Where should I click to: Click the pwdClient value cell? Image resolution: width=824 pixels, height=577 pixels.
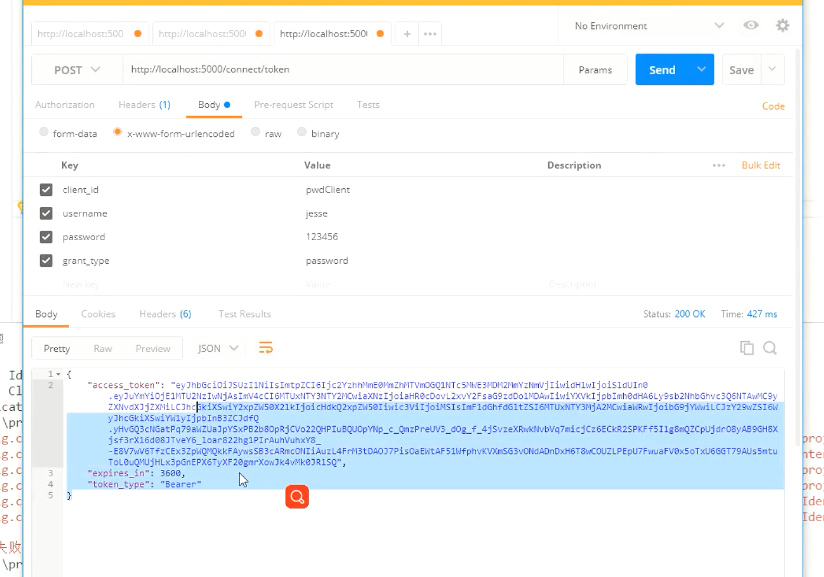328,190
